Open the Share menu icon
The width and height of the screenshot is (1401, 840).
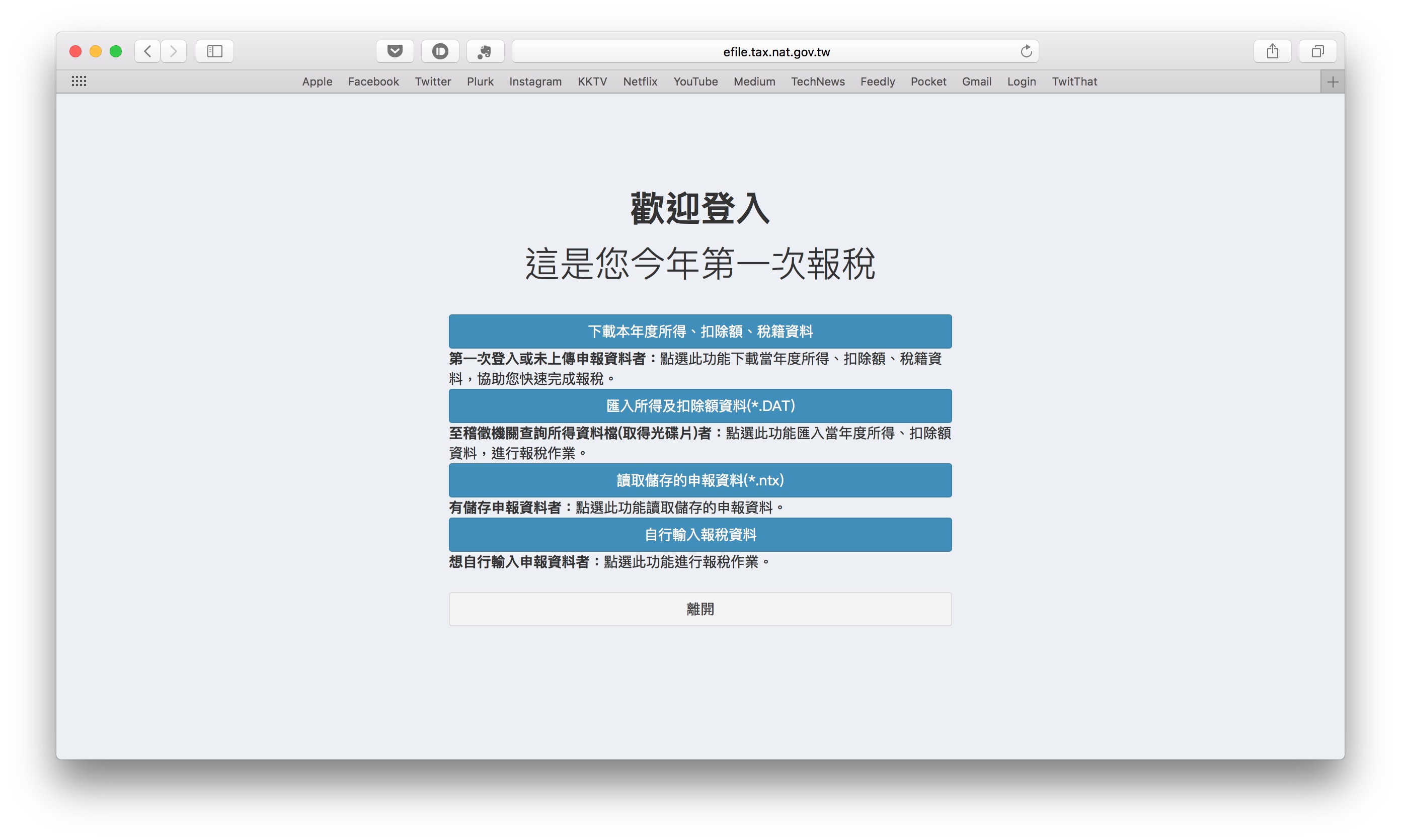tap(1272, 51)
